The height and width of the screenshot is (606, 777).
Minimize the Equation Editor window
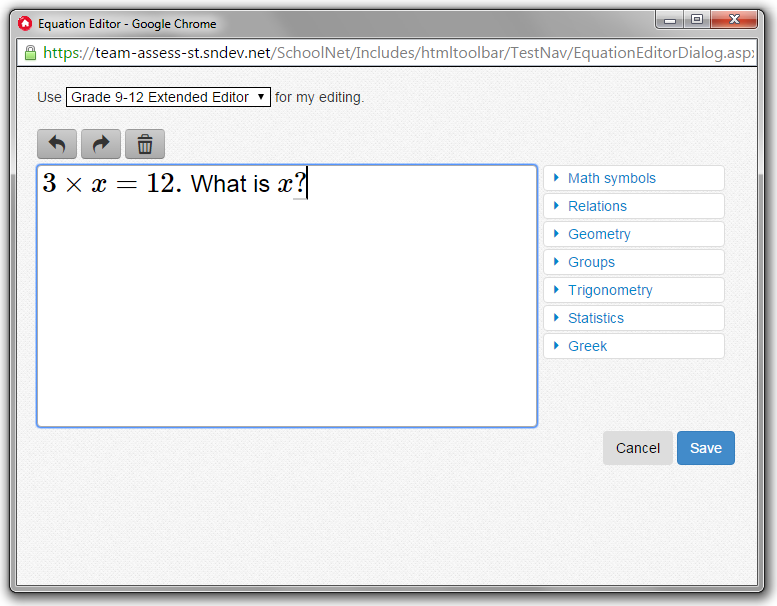tap(669, 19)
